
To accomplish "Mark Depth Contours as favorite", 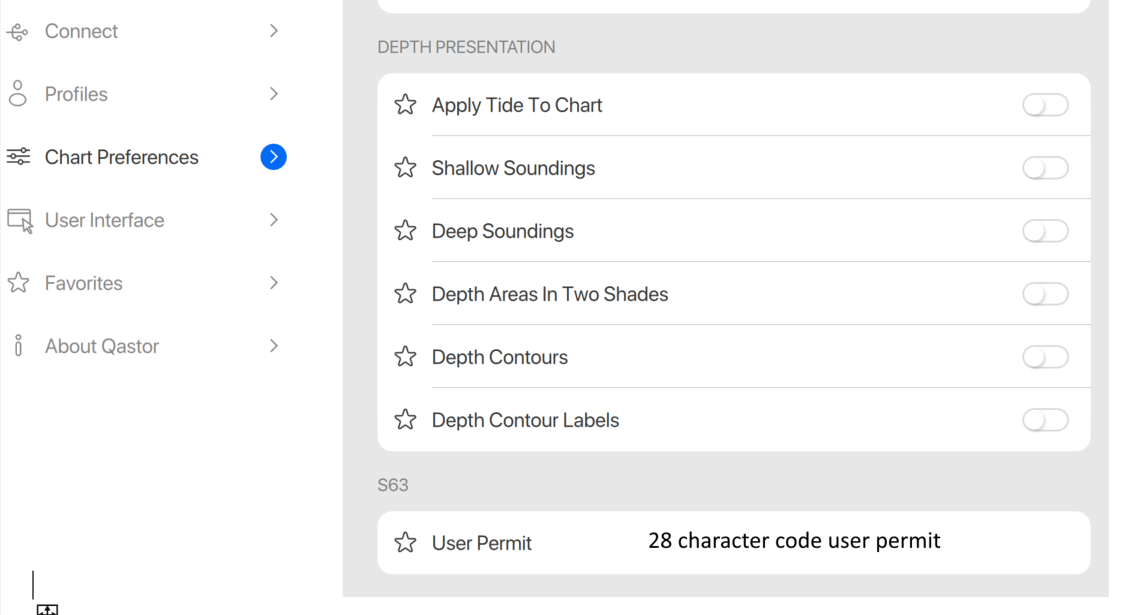I will coord(405,357).
